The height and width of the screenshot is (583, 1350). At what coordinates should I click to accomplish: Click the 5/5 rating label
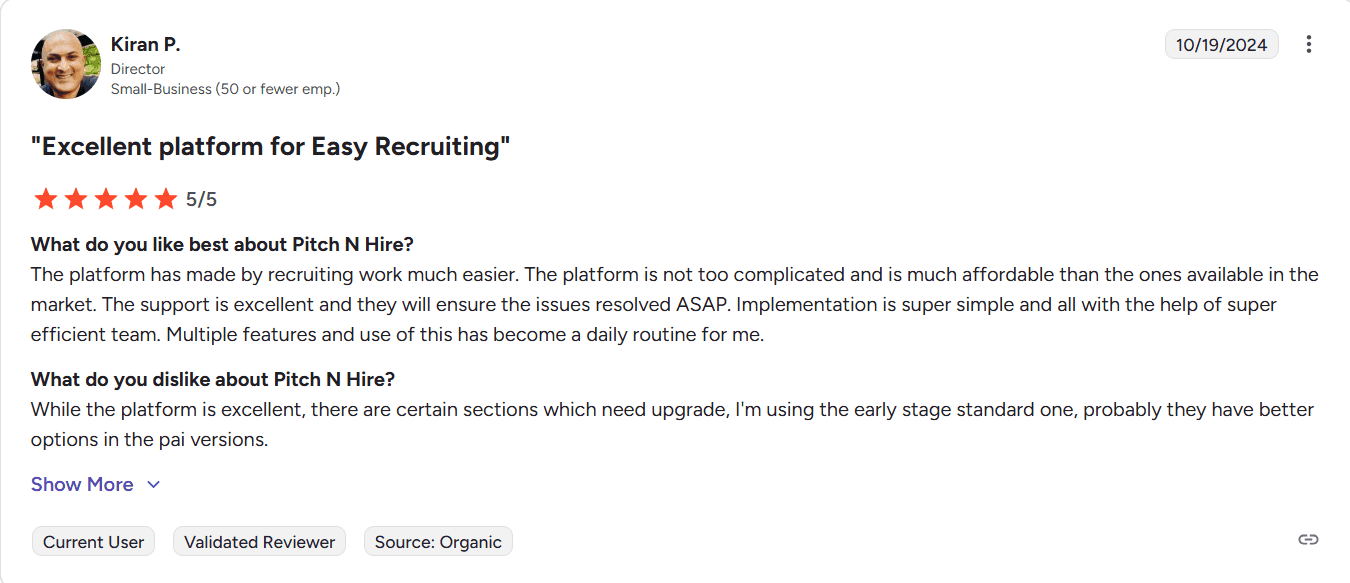click(x=199, y=198)
